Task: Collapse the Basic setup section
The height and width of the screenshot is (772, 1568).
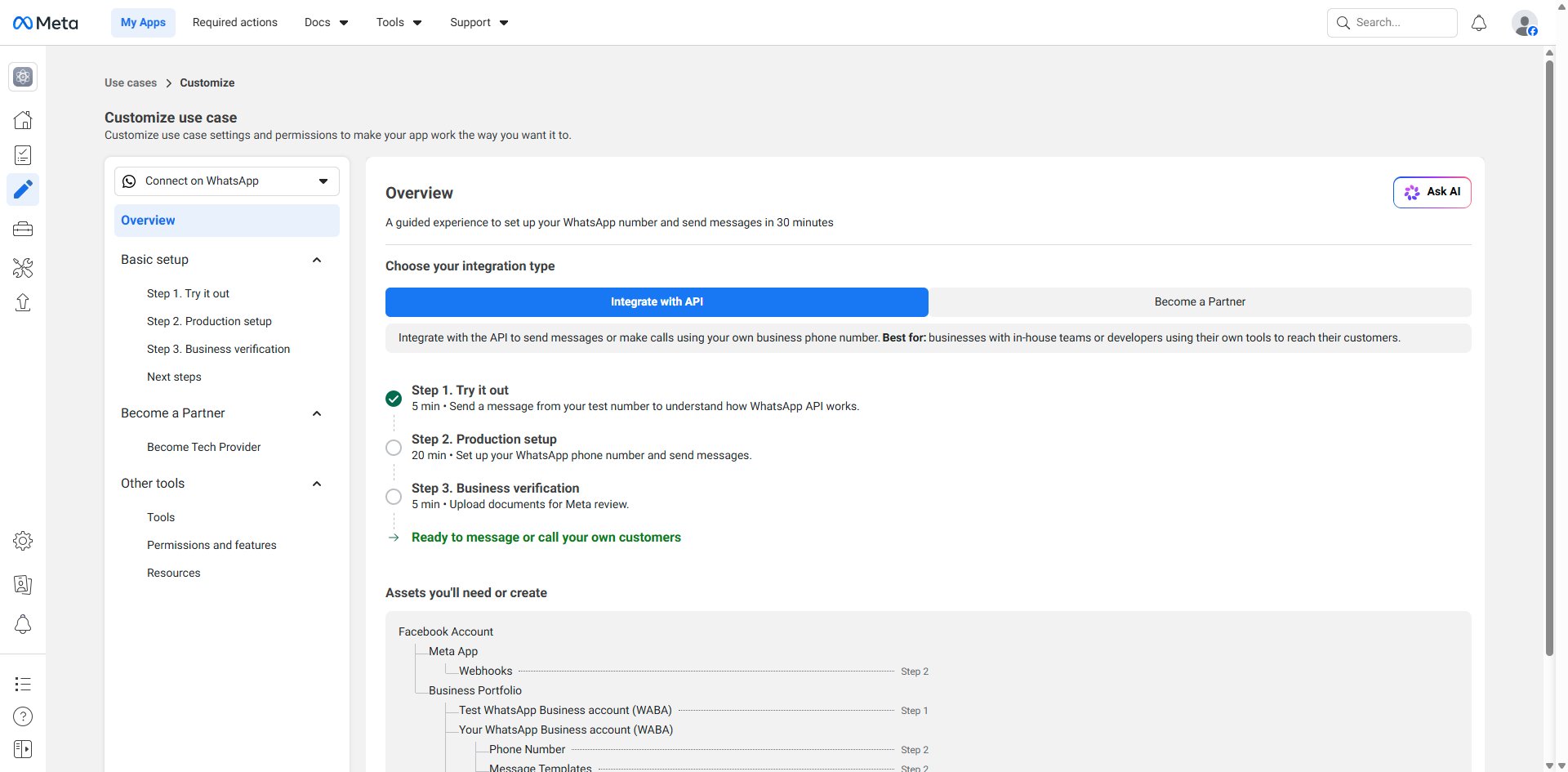Action: tap(317, 260)
